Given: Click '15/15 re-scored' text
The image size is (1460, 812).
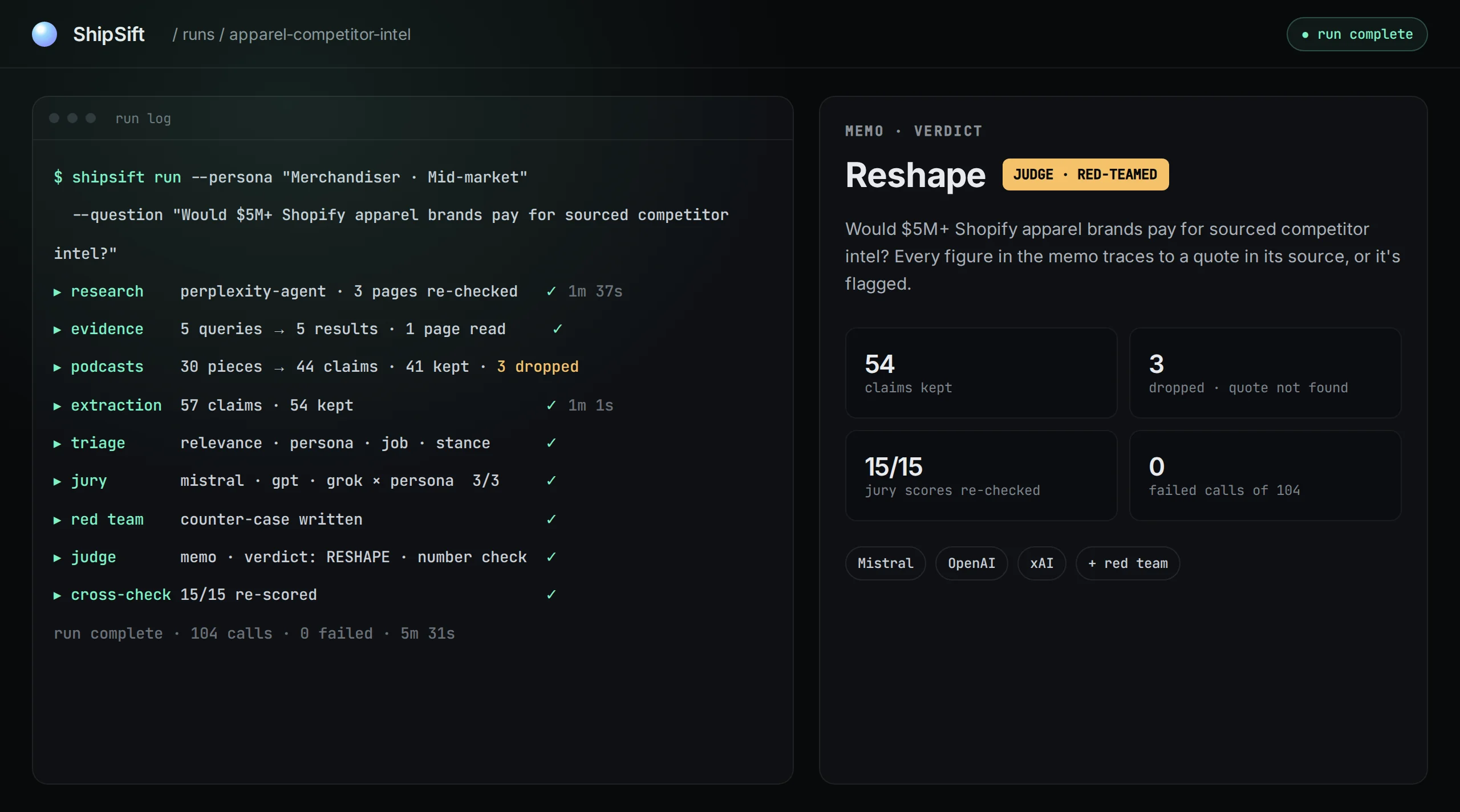Looking at the screenshot, I should click(249, 595).
